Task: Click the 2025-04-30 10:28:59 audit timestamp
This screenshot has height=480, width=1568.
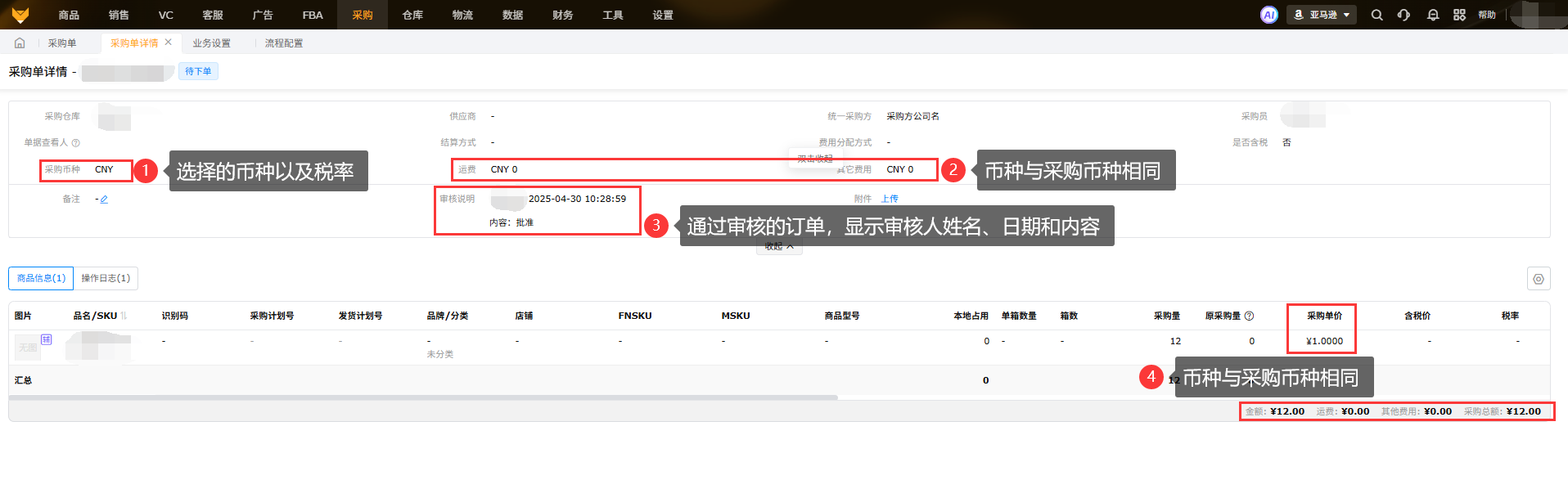Action: pyautogui.click(x=577, y=199)
